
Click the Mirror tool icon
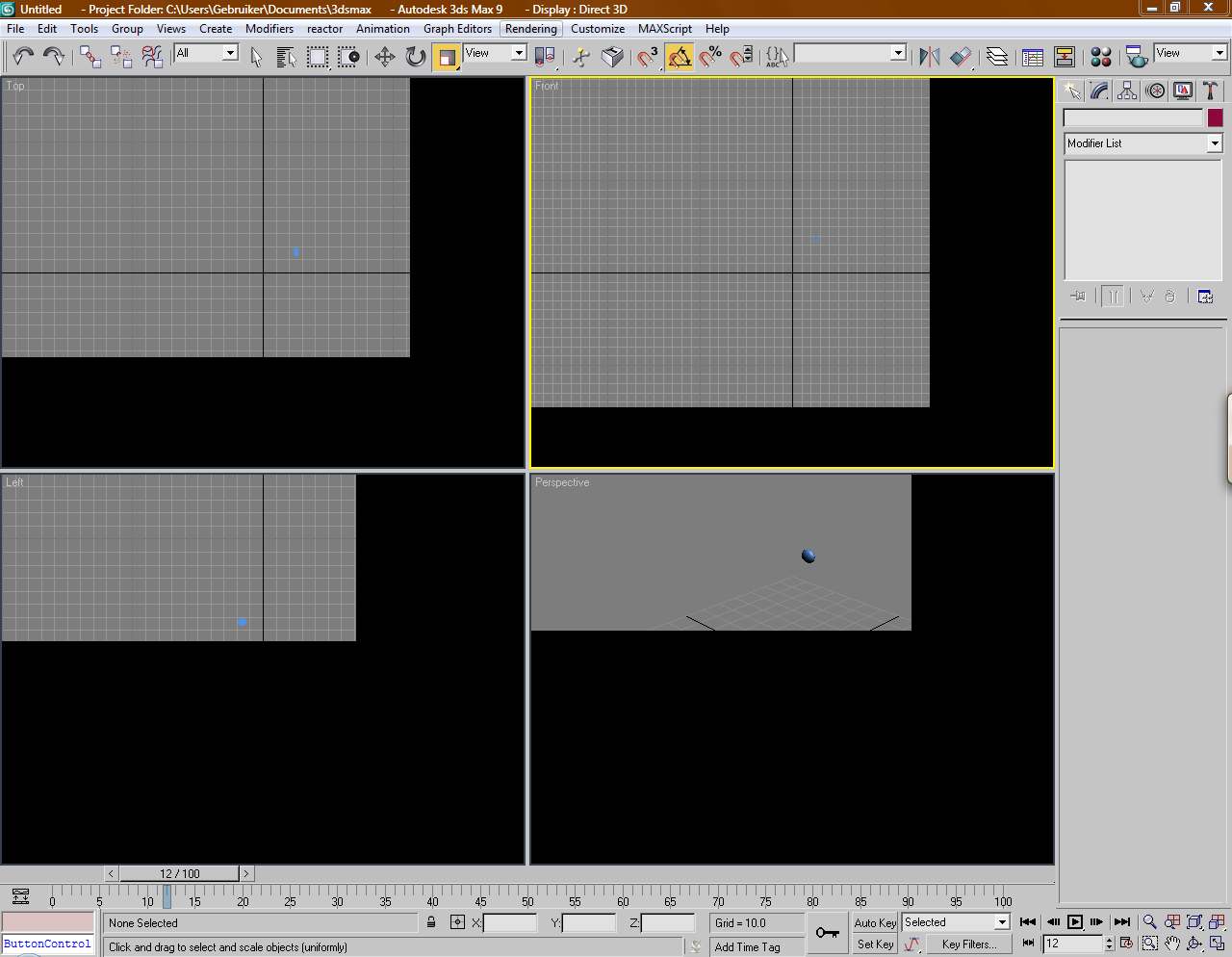(929, 57)
